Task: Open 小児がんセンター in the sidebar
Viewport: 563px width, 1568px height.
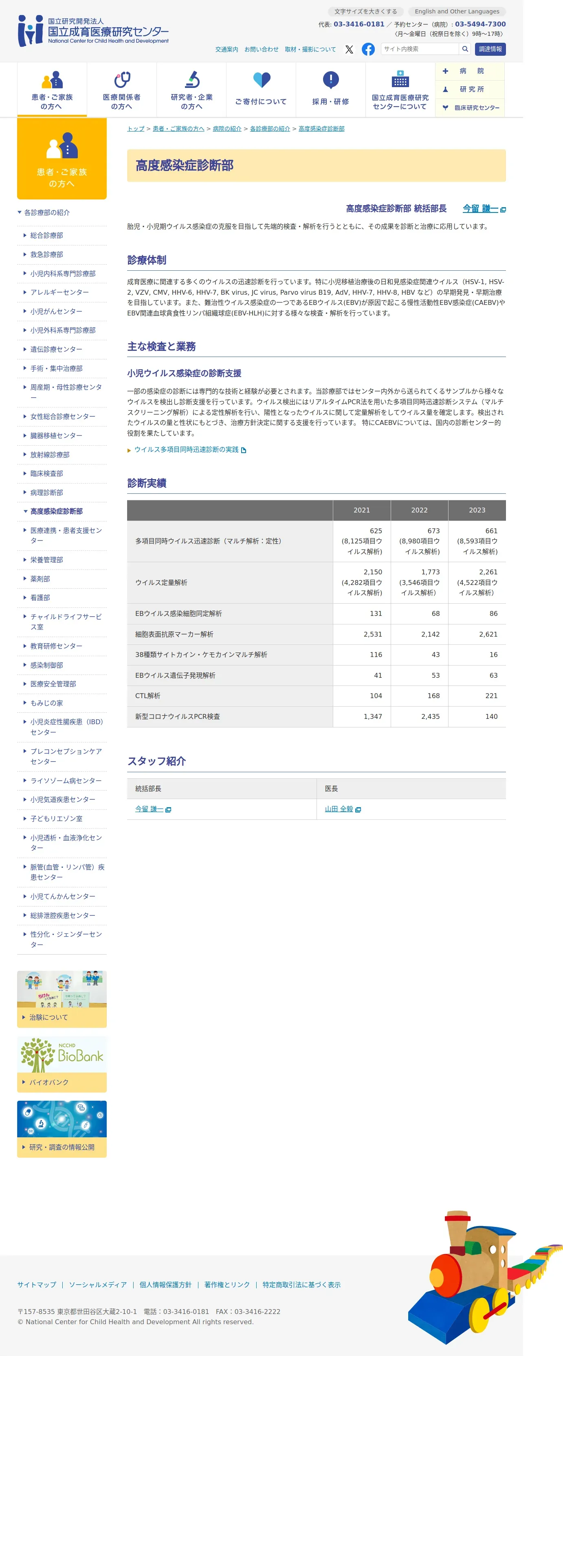Action: (56, 311)
